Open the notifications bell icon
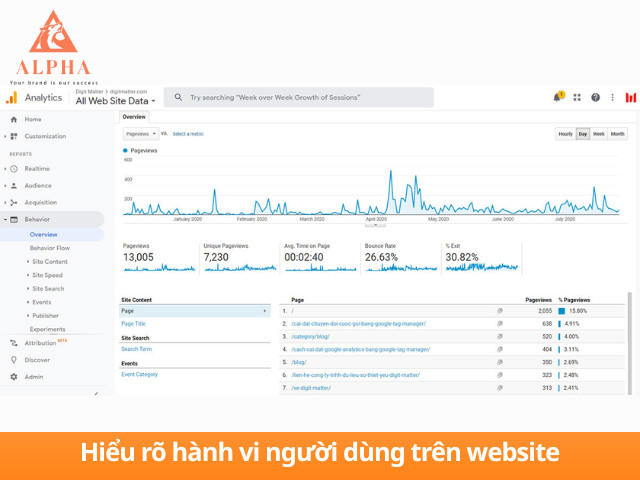640x480 pixels. 557,97
